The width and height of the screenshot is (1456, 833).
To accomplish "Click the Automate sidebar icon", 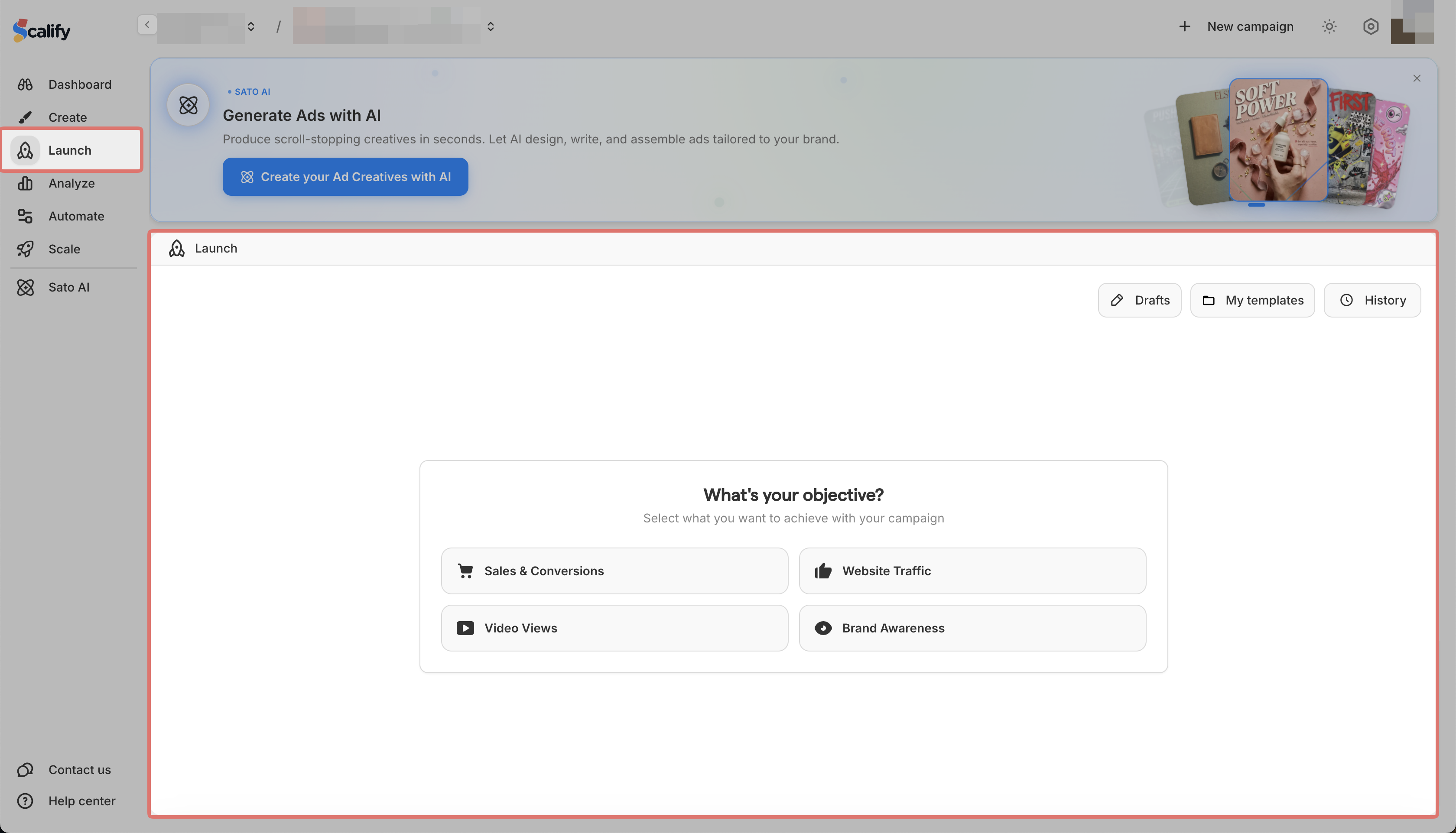I will pyautogui.click(x=25, y=216).
